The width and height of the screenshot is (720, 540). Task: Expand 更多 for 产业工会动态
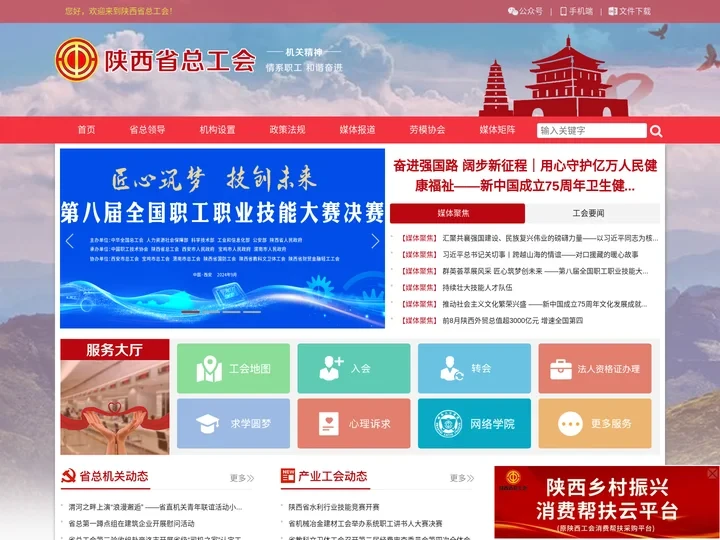coord(462,478)
